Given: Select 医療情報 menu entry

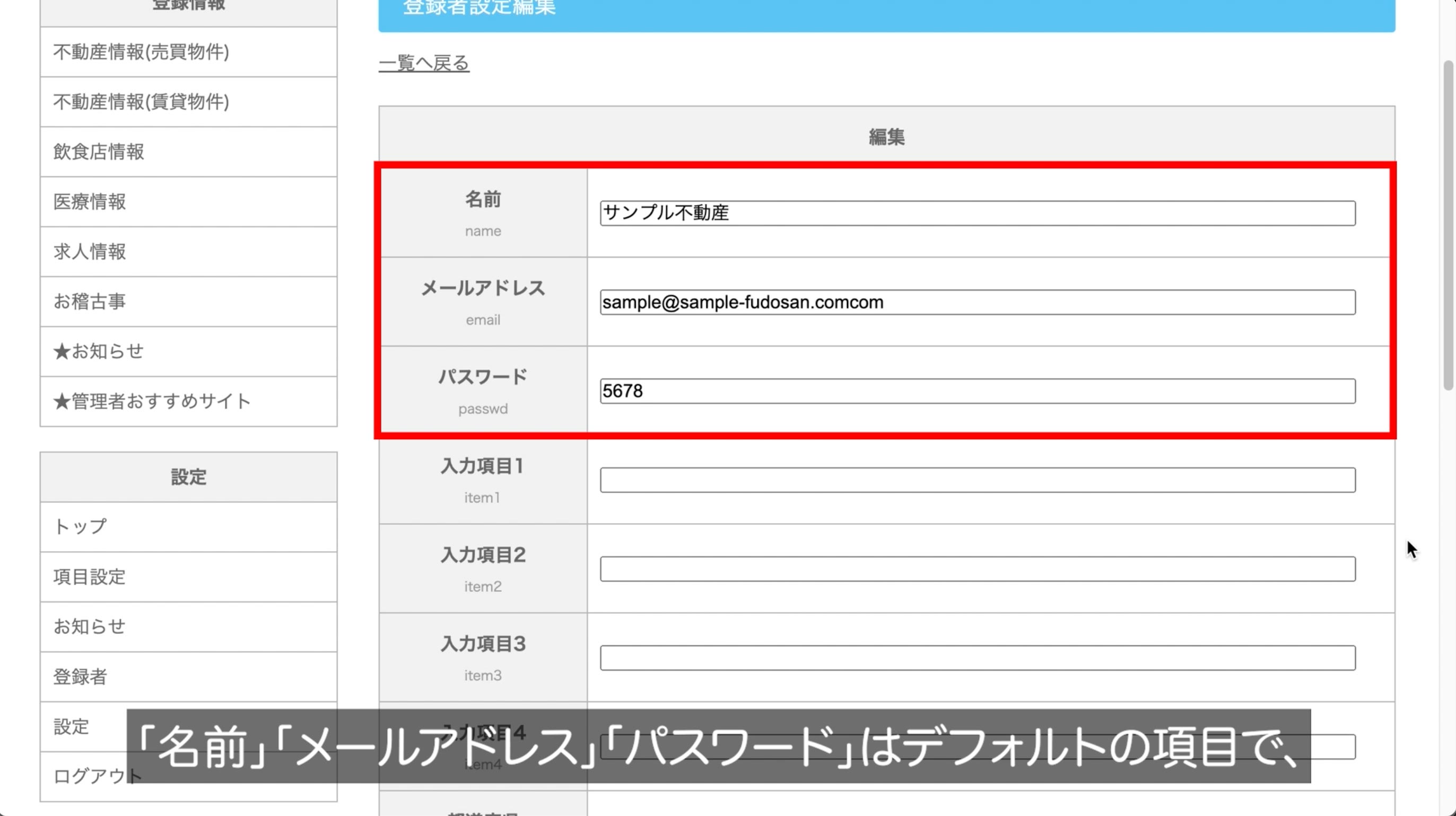Looking at the screenshot, I should coord(188,202).
